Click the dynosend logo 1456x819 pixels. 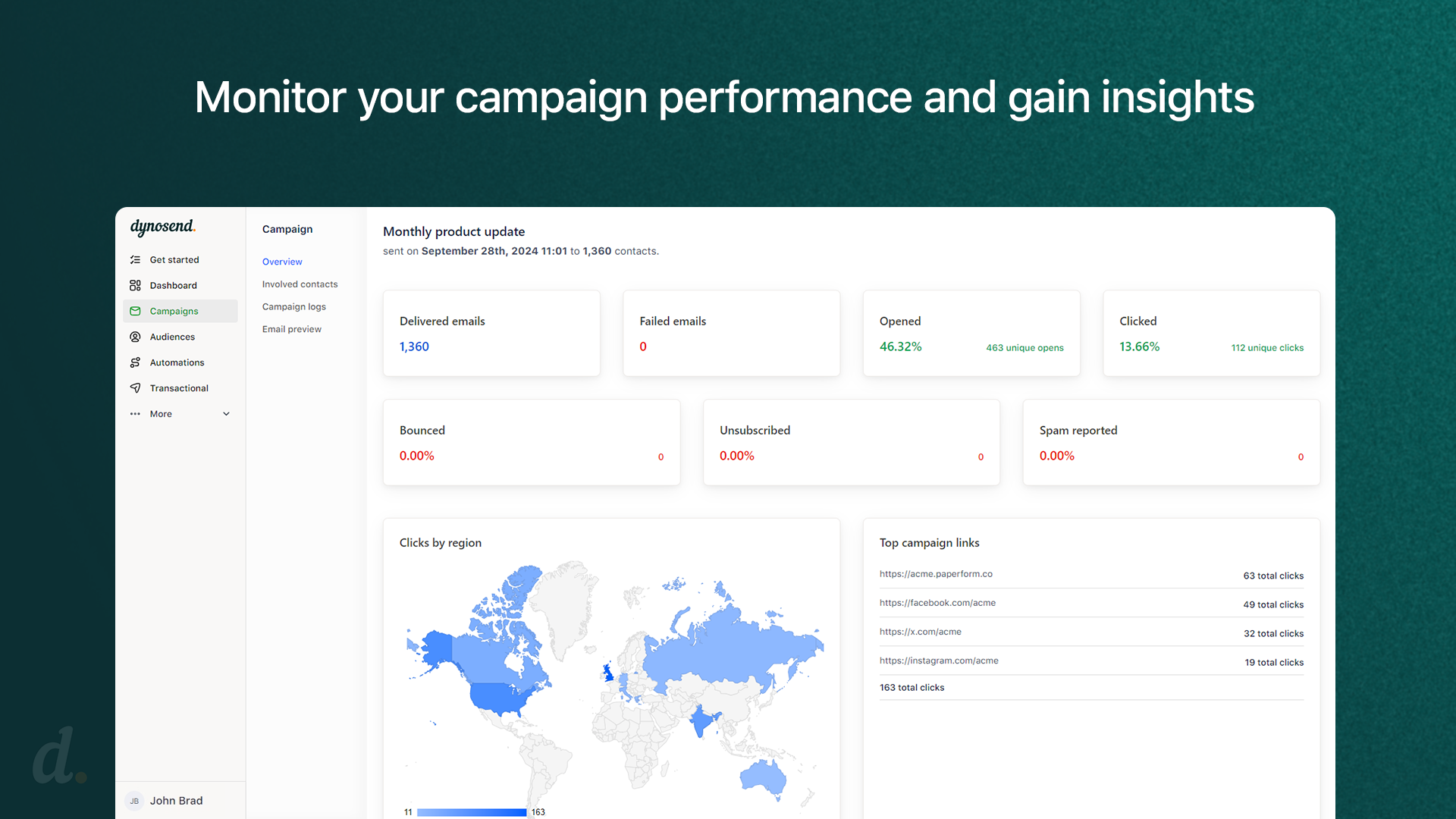coord(163,227)
